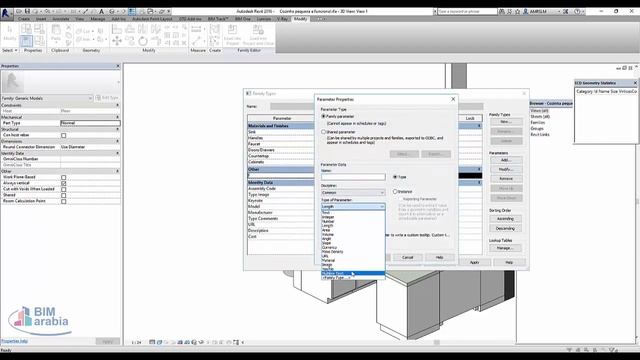Image resolution: width=640 pixels, height=360 pixels.
Task: Toggle Work Plane-Based checkbox
Action: pyautogui.click(x=64, y=177)
